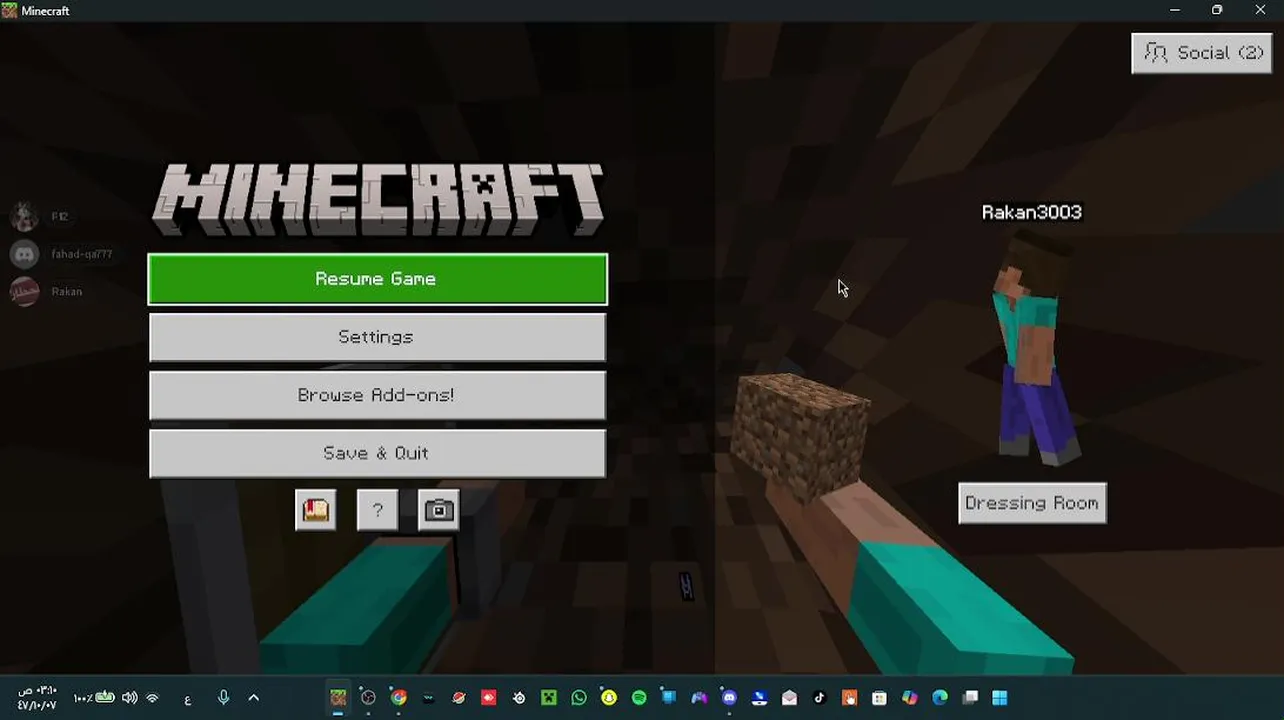Screen dimensions: 1284x720
Task: Open the Wi-Fi network tray icon
Action: pyautogui.click(x=153, y=698)
